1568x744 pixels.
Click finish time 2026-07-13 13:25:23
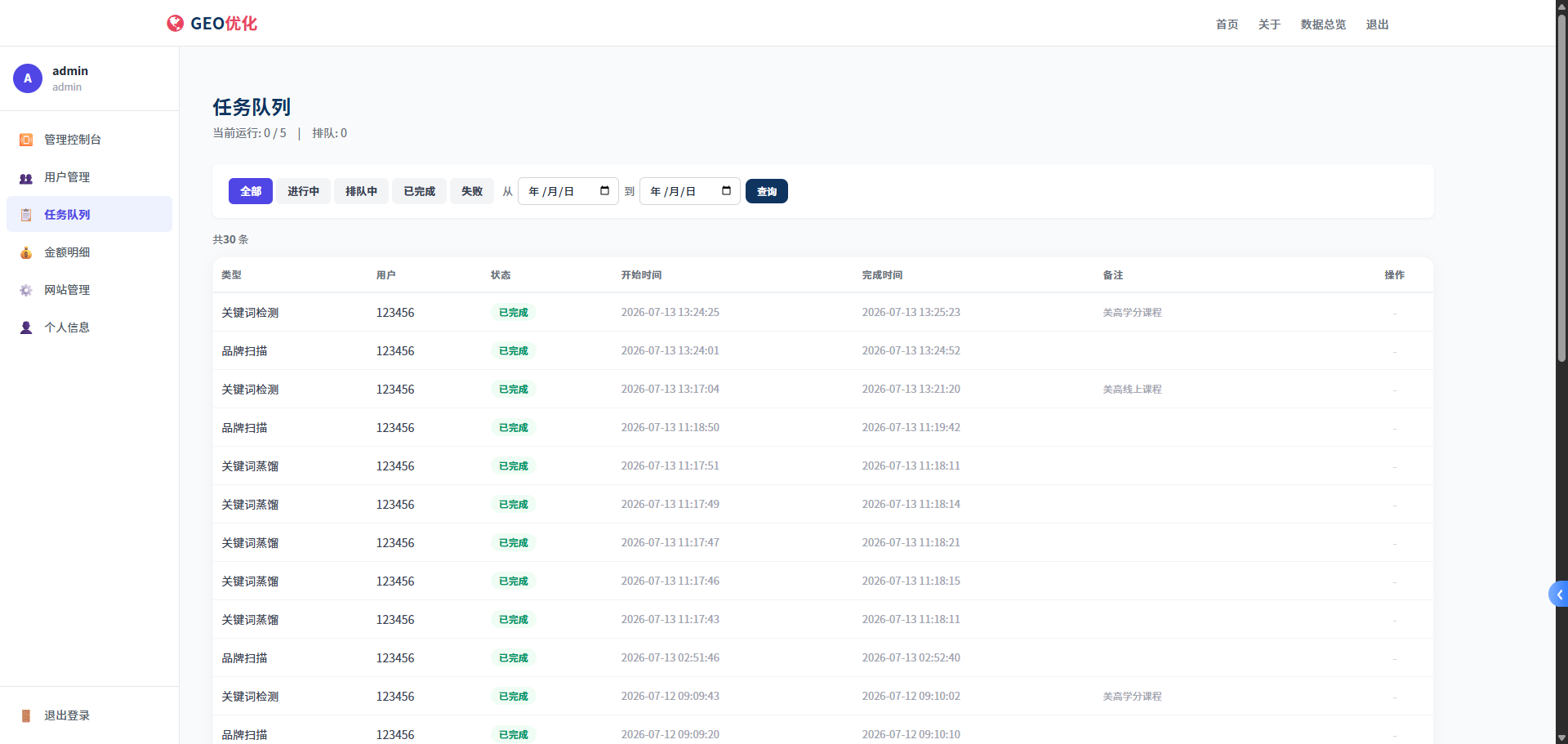911,312
